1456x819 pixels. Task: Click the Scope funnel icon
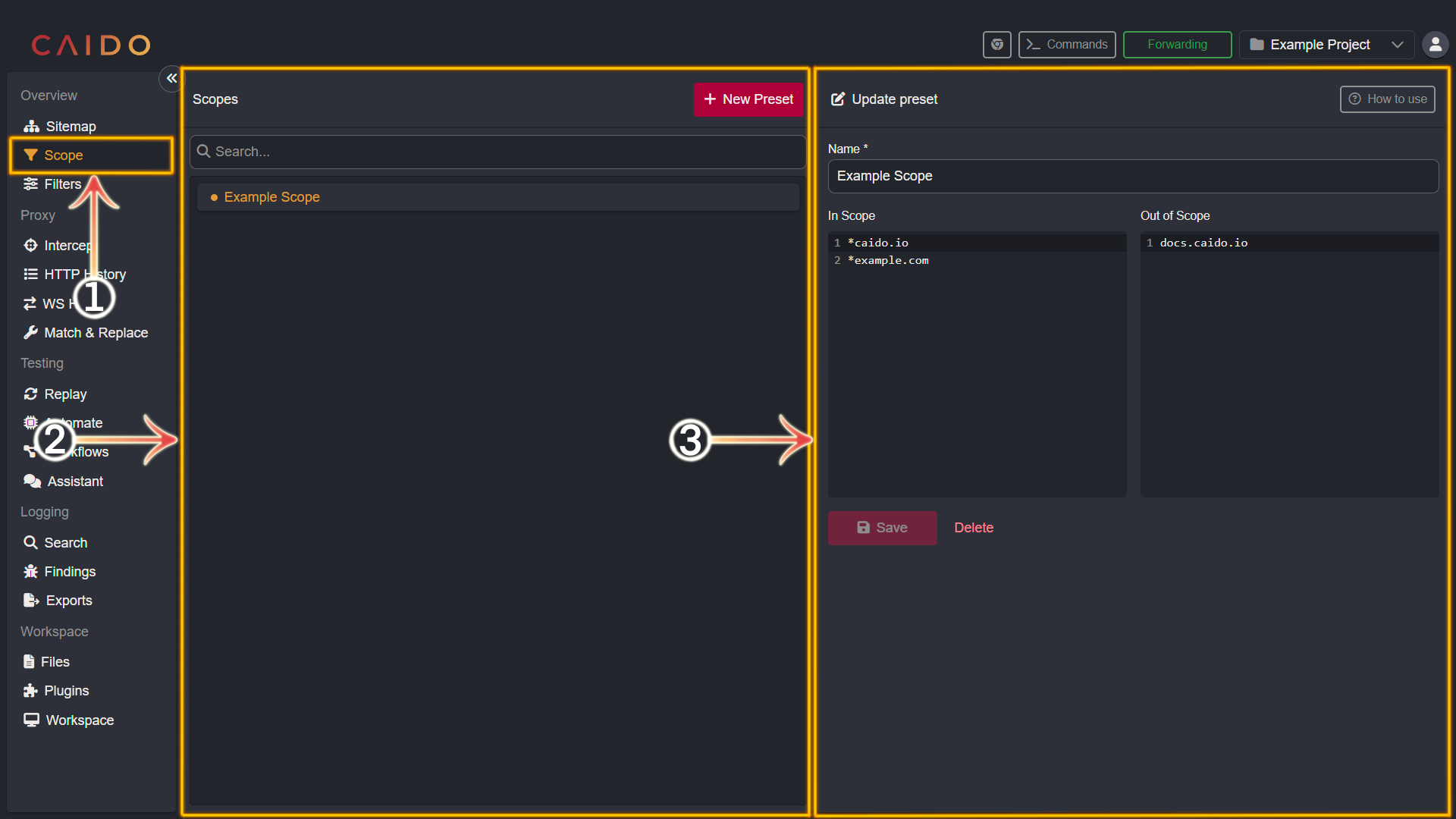(30, 155)
